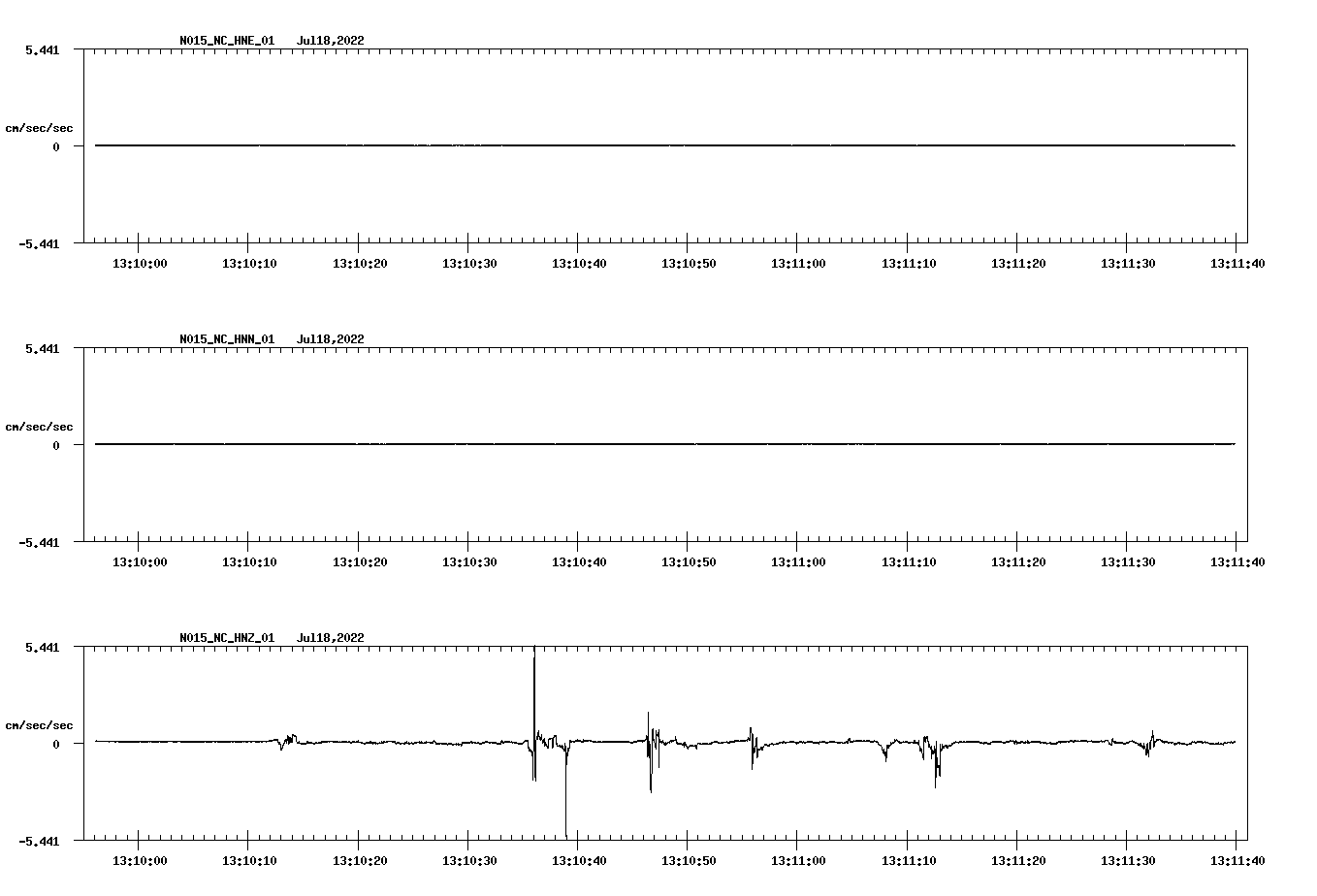Viewport: 1317px width, 896px height.
Task: Click the Jul18,2022 date on HNE plot
Action: click(x=331, y=41)
